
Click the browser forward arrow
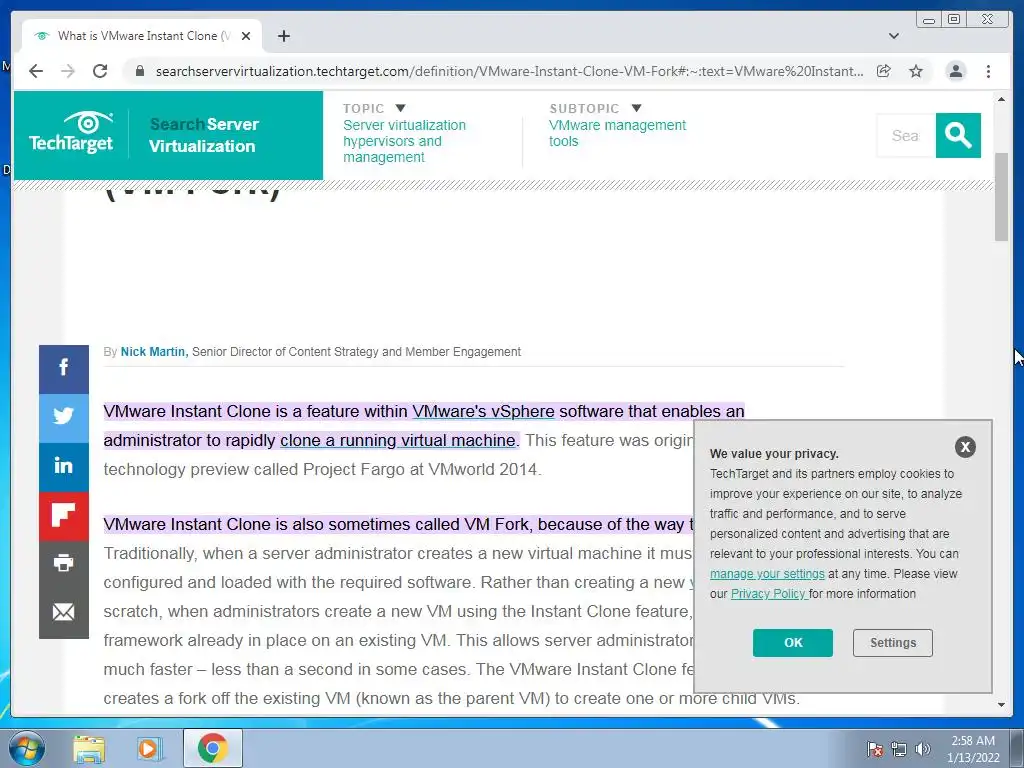coord(68,71)
